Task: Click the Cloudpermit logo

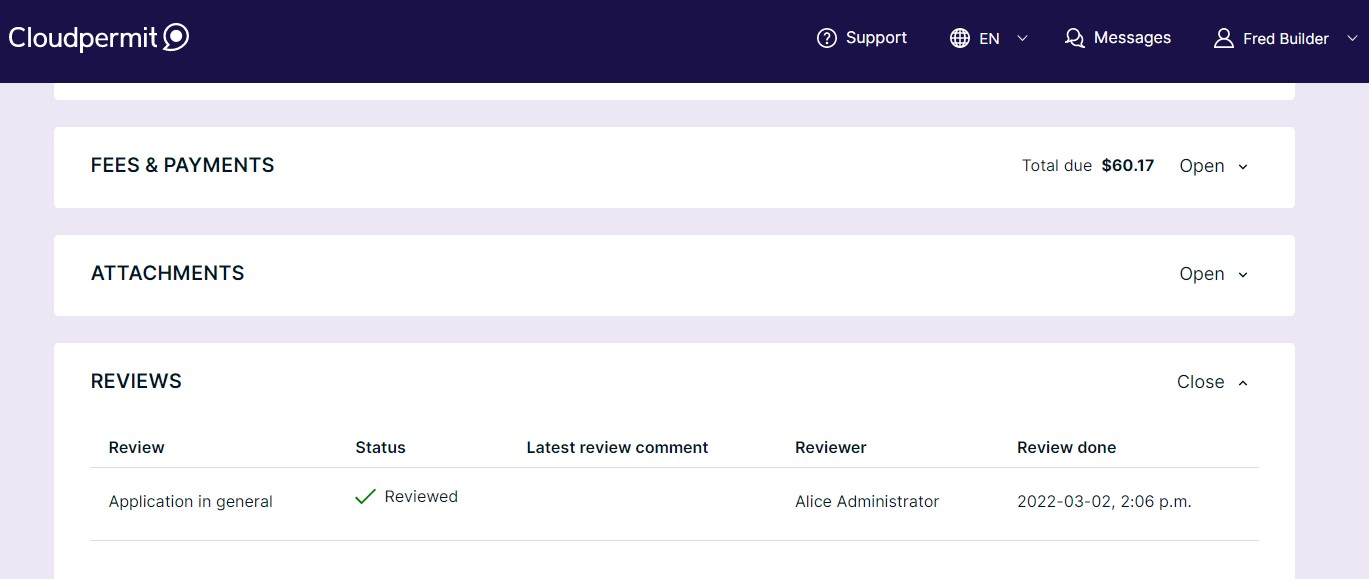Action: pyautogui.click(x=99, y=38)
